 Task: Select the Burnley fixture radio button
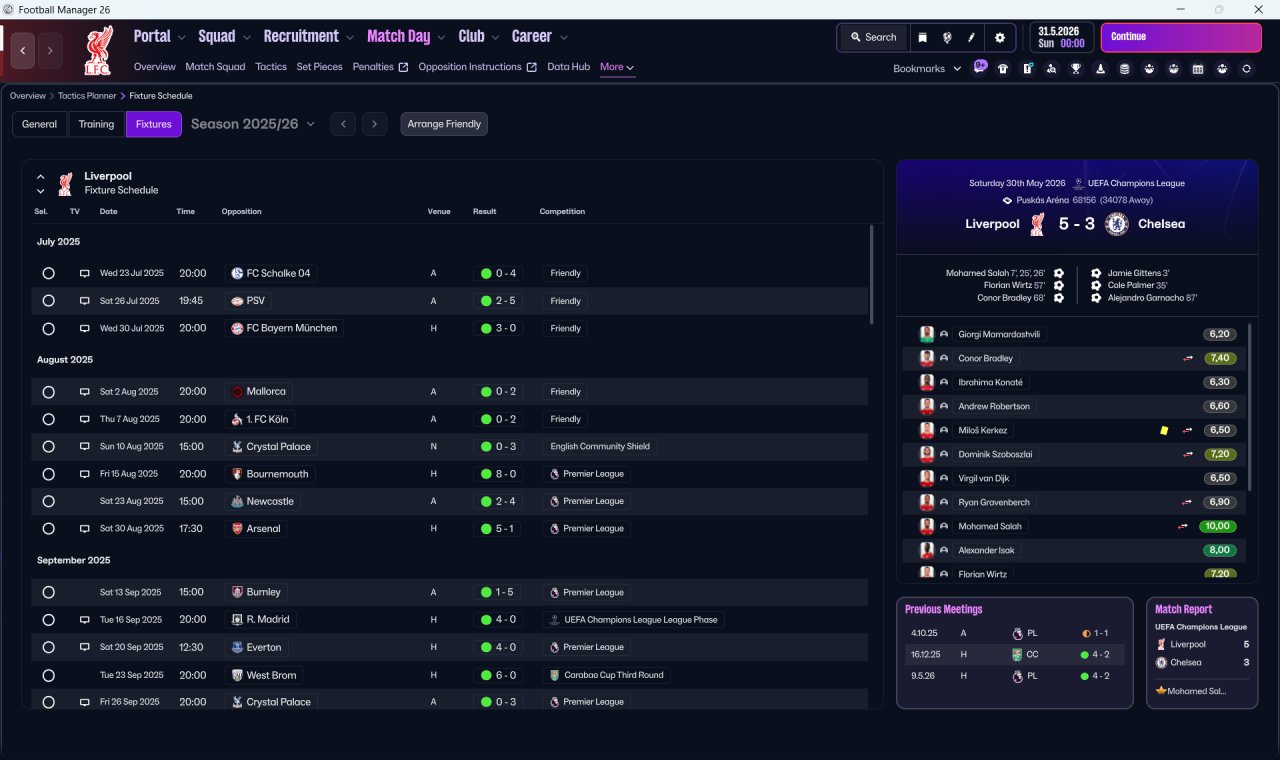point(48,592)
